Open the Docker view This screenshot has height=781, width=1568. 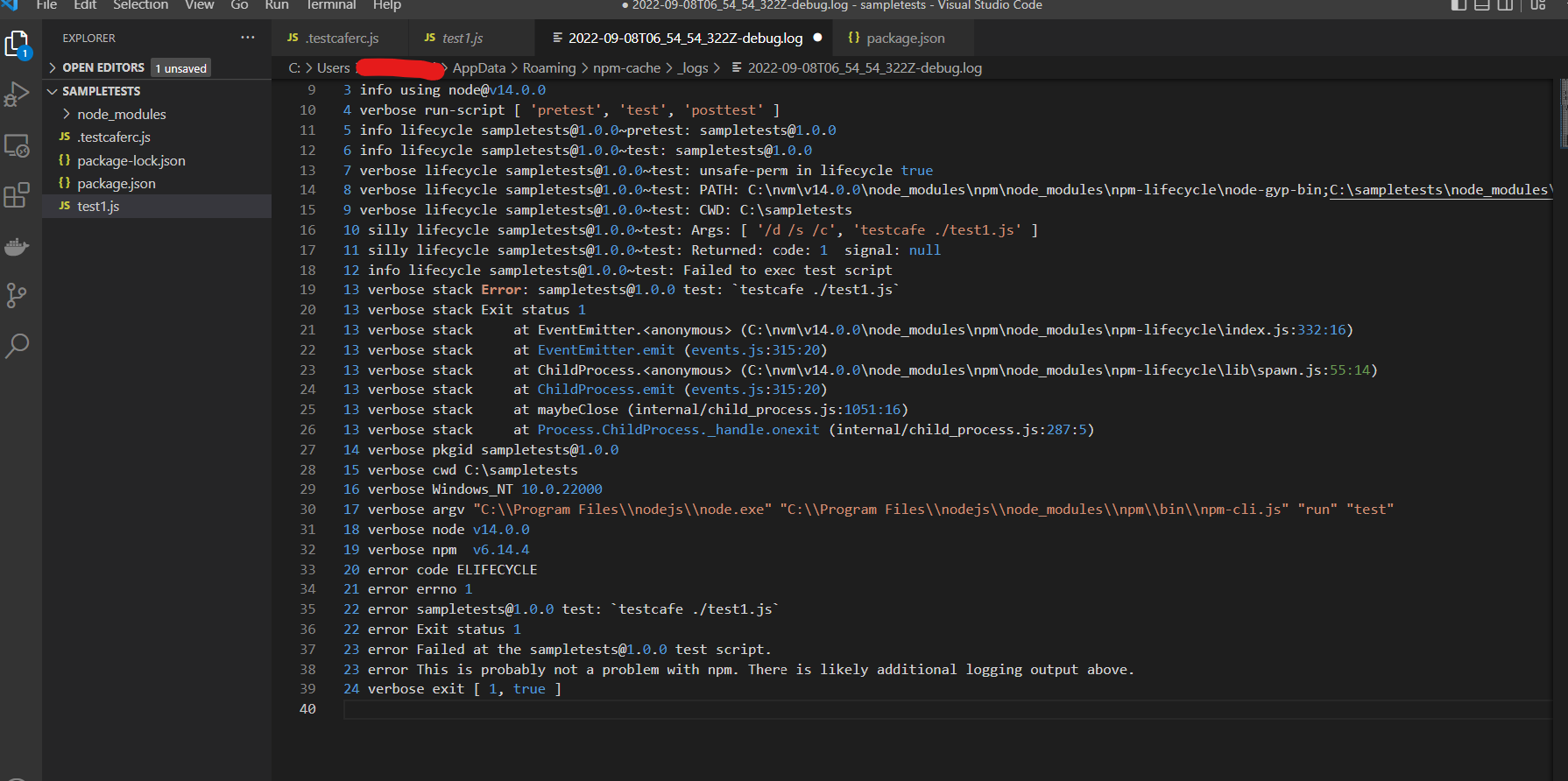tap(17, 247)
